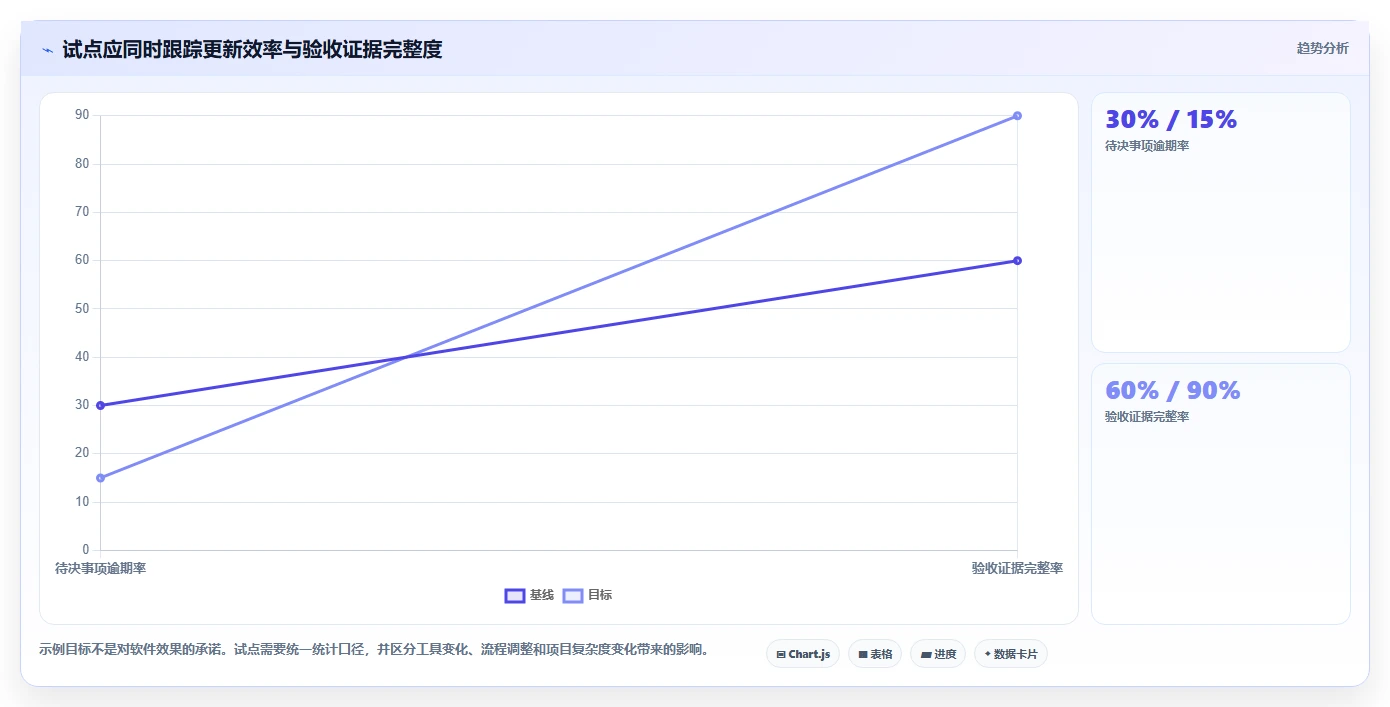The width and height of the screenshot is (1390, 707).
Task: Click the 验收证据完整率 x-axis label
Action: pyautogui.click(x=1017, y=568)
